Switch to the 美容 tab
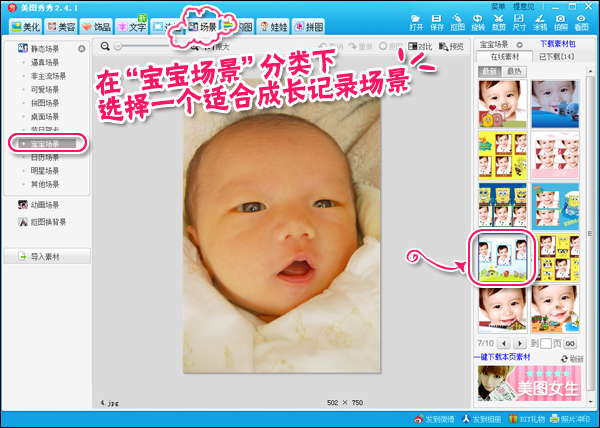This screenshot has height=428, width=600. (61, 25)
